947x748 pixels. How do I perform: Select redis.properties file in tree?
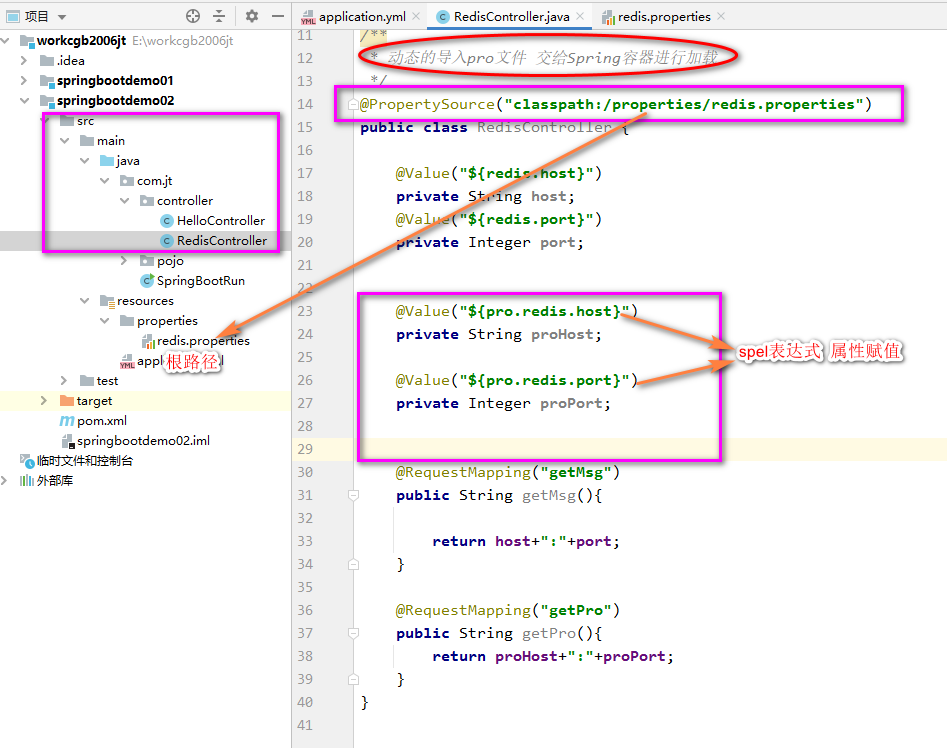tap(203, 340)
